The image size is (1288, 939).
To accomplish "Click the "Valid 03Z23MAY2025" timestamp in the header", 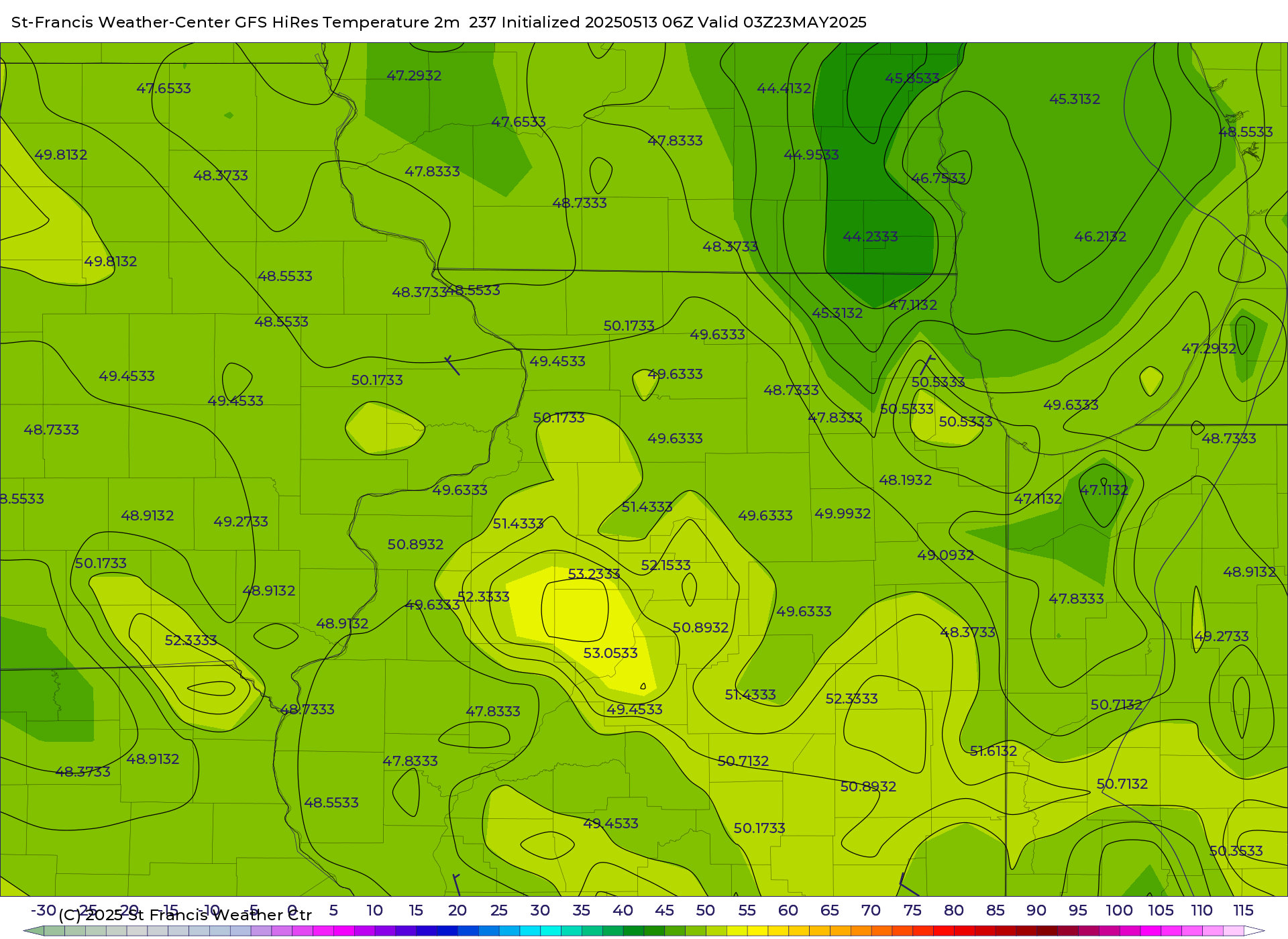I will pos(782,22).
